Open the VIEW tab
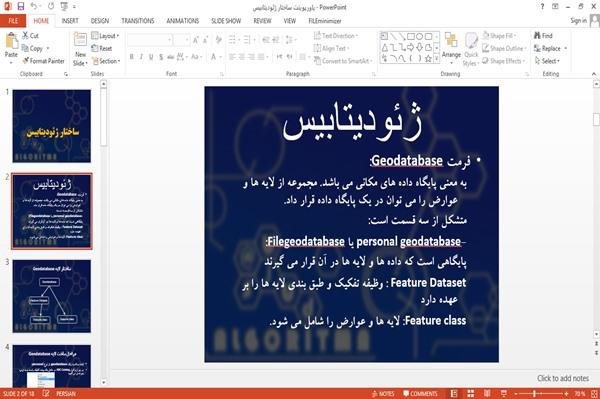 point(290,21)
